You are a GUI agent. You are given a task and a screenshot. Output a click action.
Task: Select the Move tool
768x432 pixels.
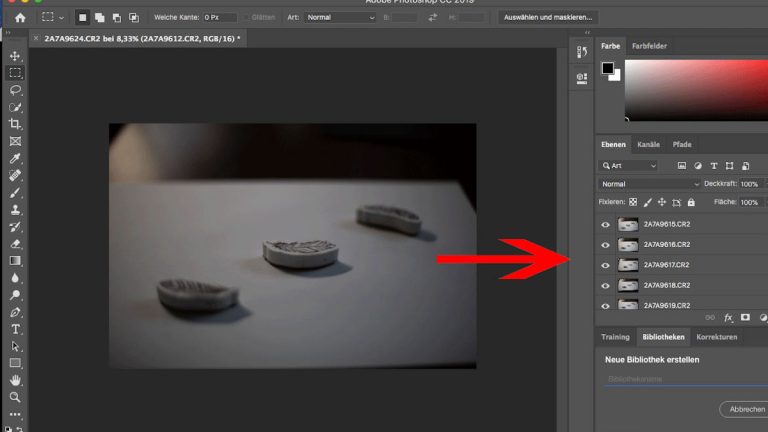coord(15,56)
